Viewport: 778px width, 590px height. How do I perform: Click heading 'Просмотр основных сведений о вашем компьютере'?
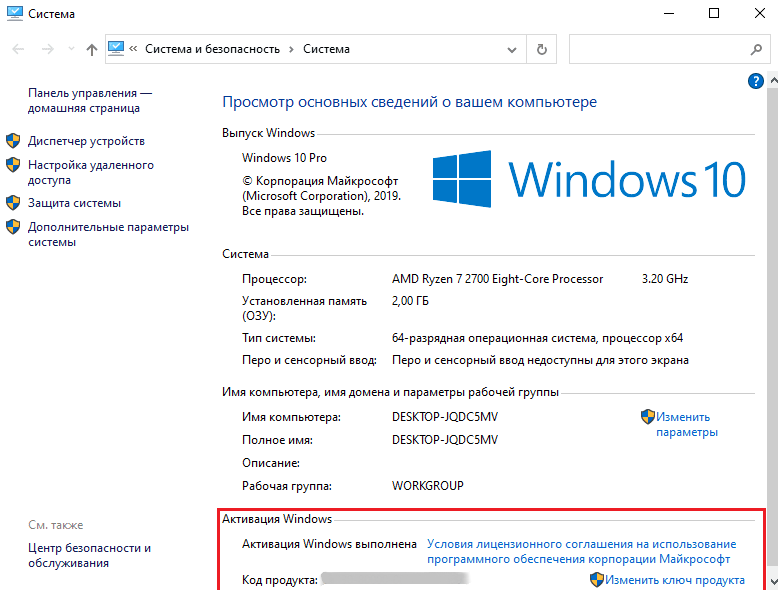409,102
